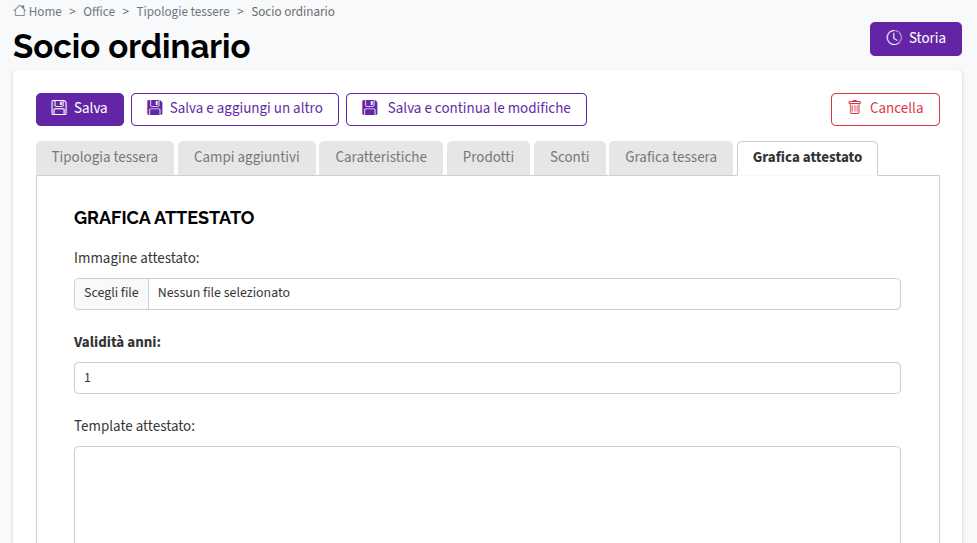Click the Template attestato label
Screen dimensions: 977x543
pos(135,426)
